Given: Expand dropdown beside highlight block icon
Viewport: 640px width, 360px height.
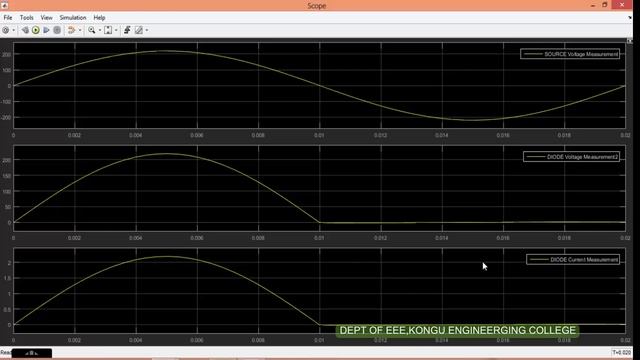Looking at the screenshot, I should 80,30.
